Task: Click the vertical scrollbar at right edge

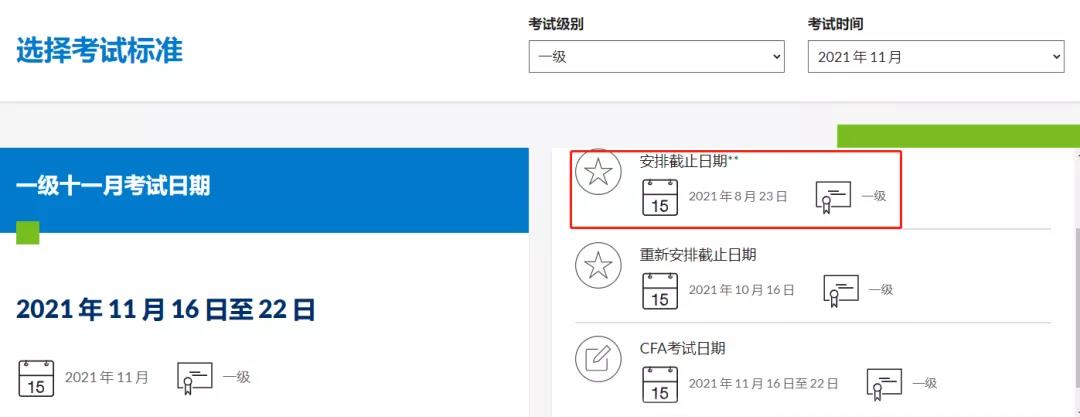Action: click(1077, 282)
